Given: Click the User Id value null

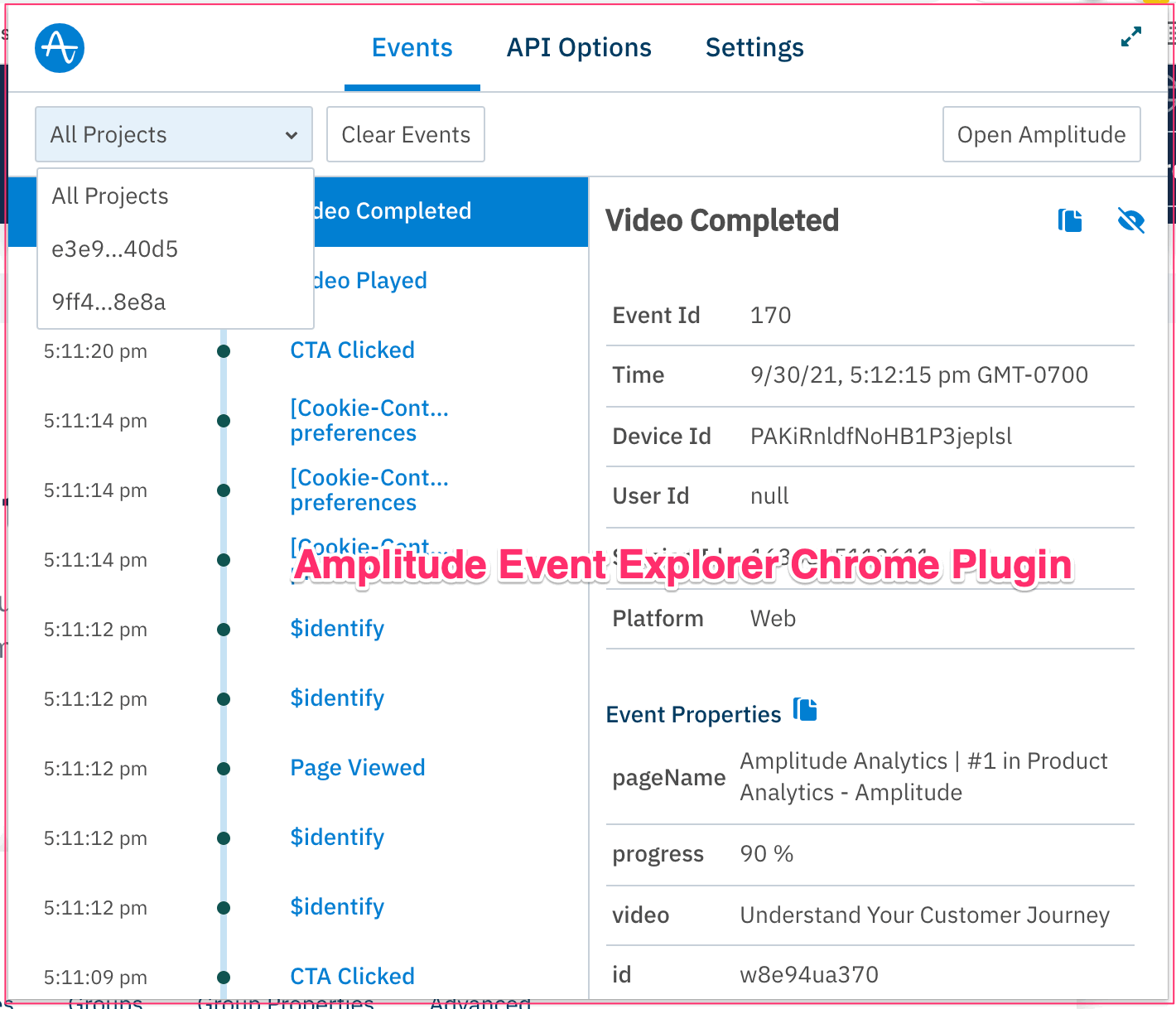Looking at the screenshot, I should (x=769, y=496).
